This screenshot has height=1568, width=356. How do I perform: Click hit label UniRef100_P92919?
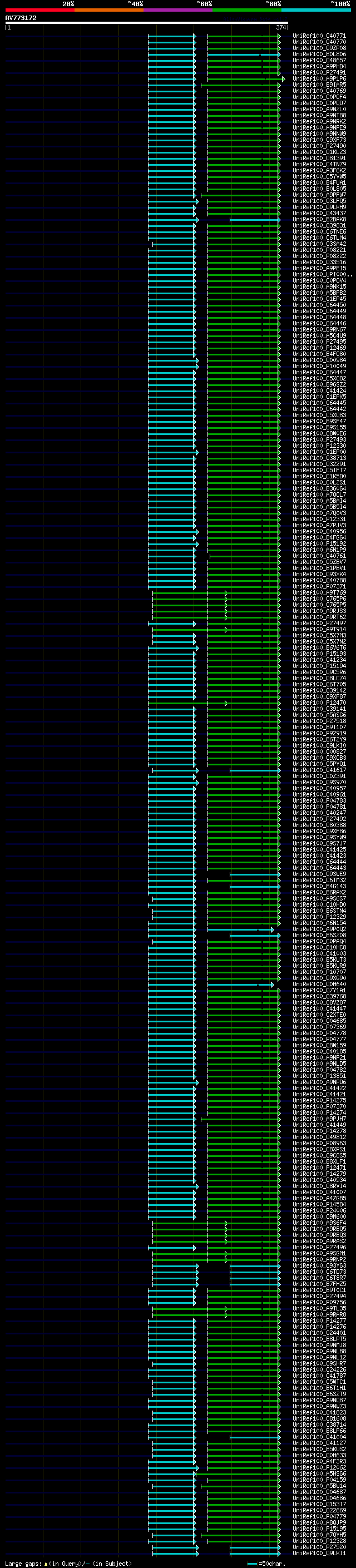coord(319,734)
